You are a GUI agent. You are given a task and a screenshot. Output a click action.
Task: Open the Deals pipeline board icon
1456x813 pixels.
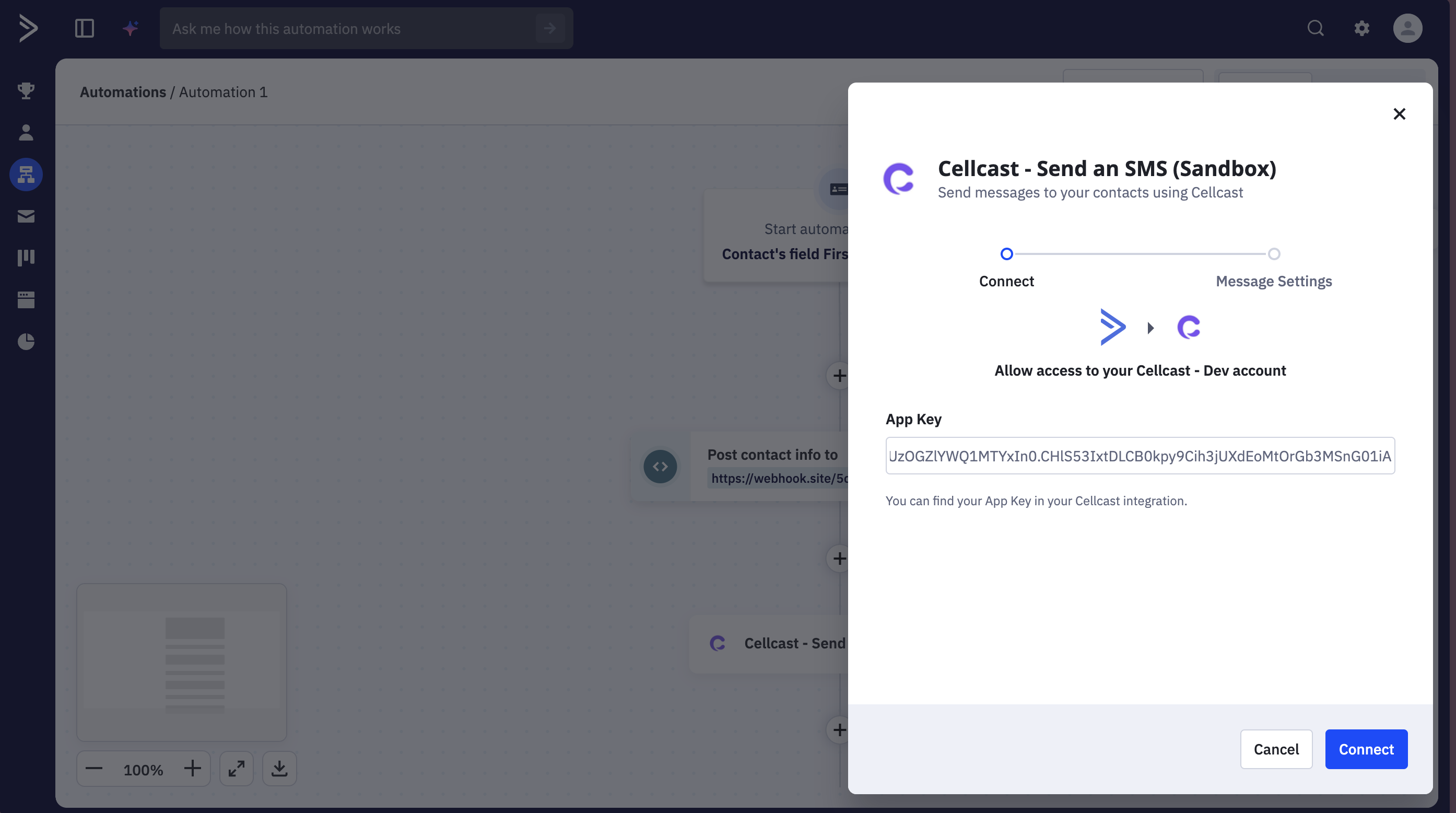click(26, 258)
